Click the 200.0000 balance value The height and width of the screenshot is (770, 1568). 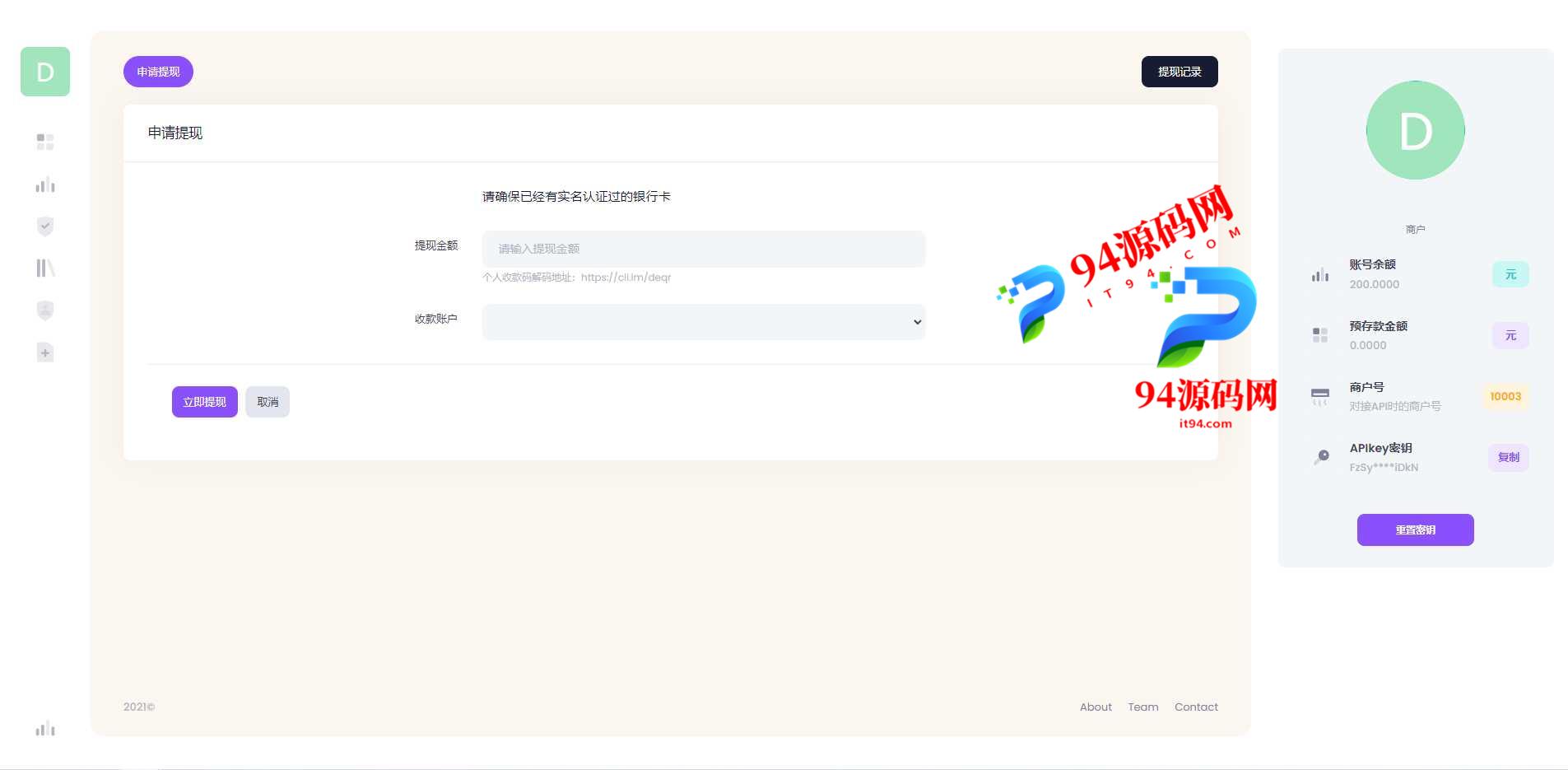pos(1375,284)
